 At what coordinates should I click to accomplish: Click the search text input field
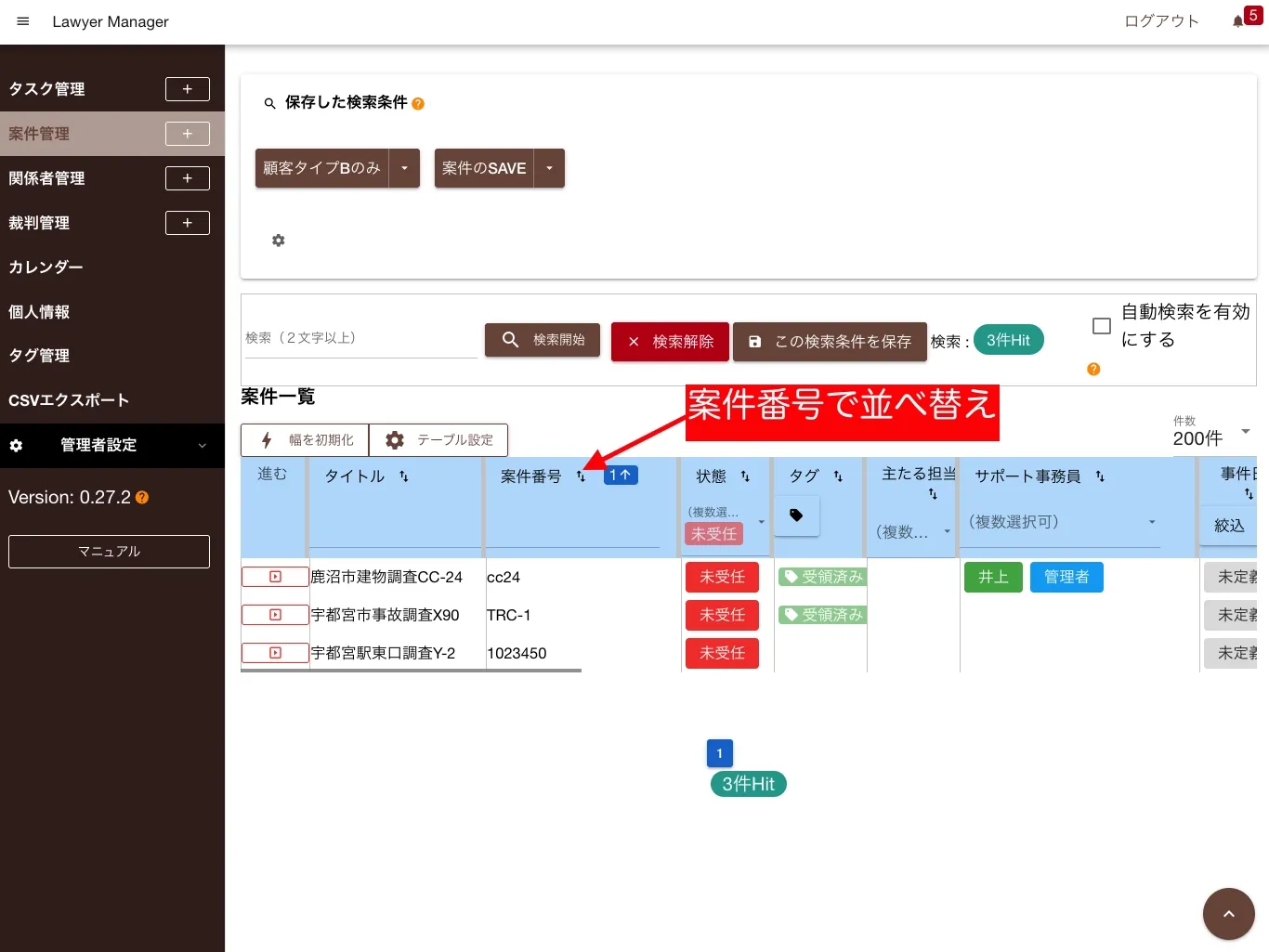click(361, 338)
